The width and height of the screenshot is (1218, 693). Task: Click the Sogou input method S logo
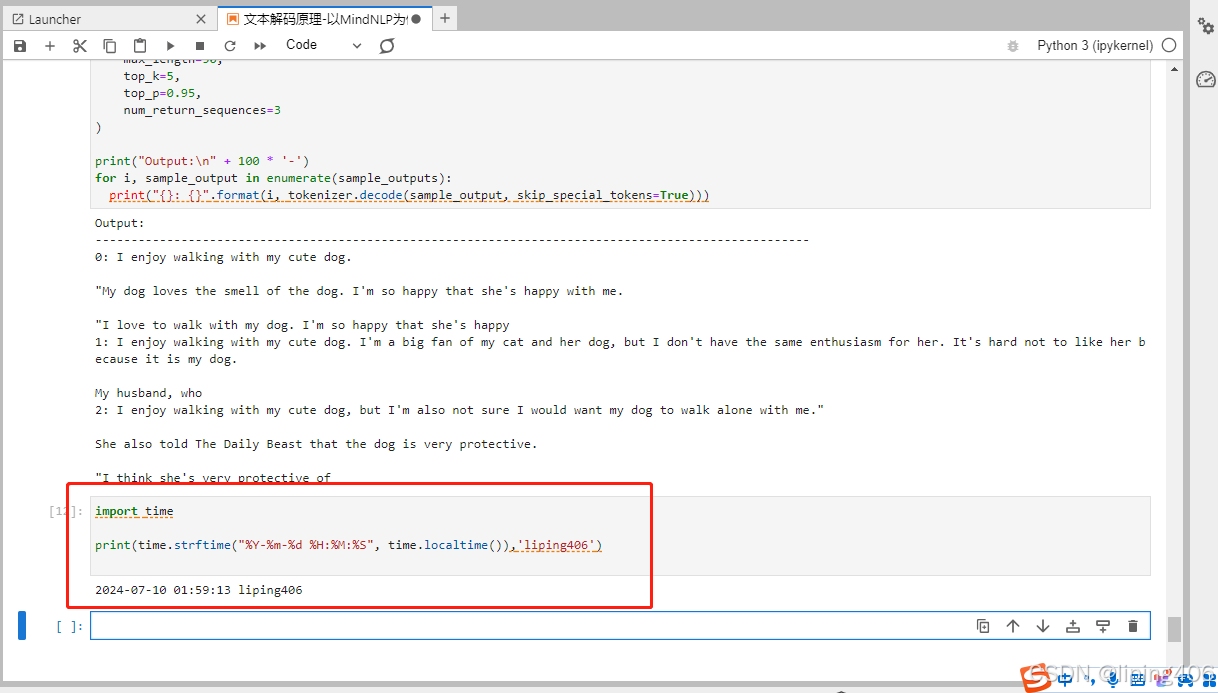1037,678
